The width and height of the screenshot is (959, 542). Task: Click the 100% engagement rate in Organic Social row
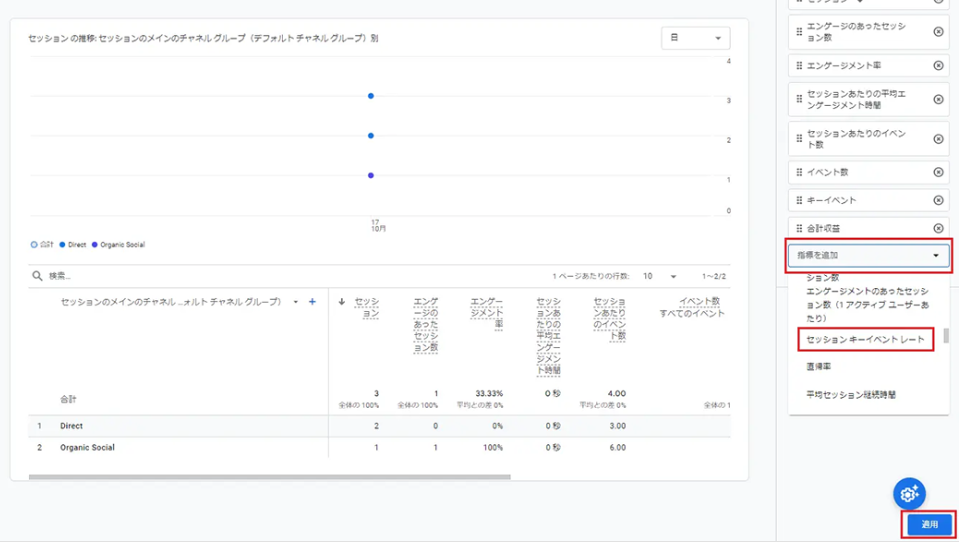492,447
